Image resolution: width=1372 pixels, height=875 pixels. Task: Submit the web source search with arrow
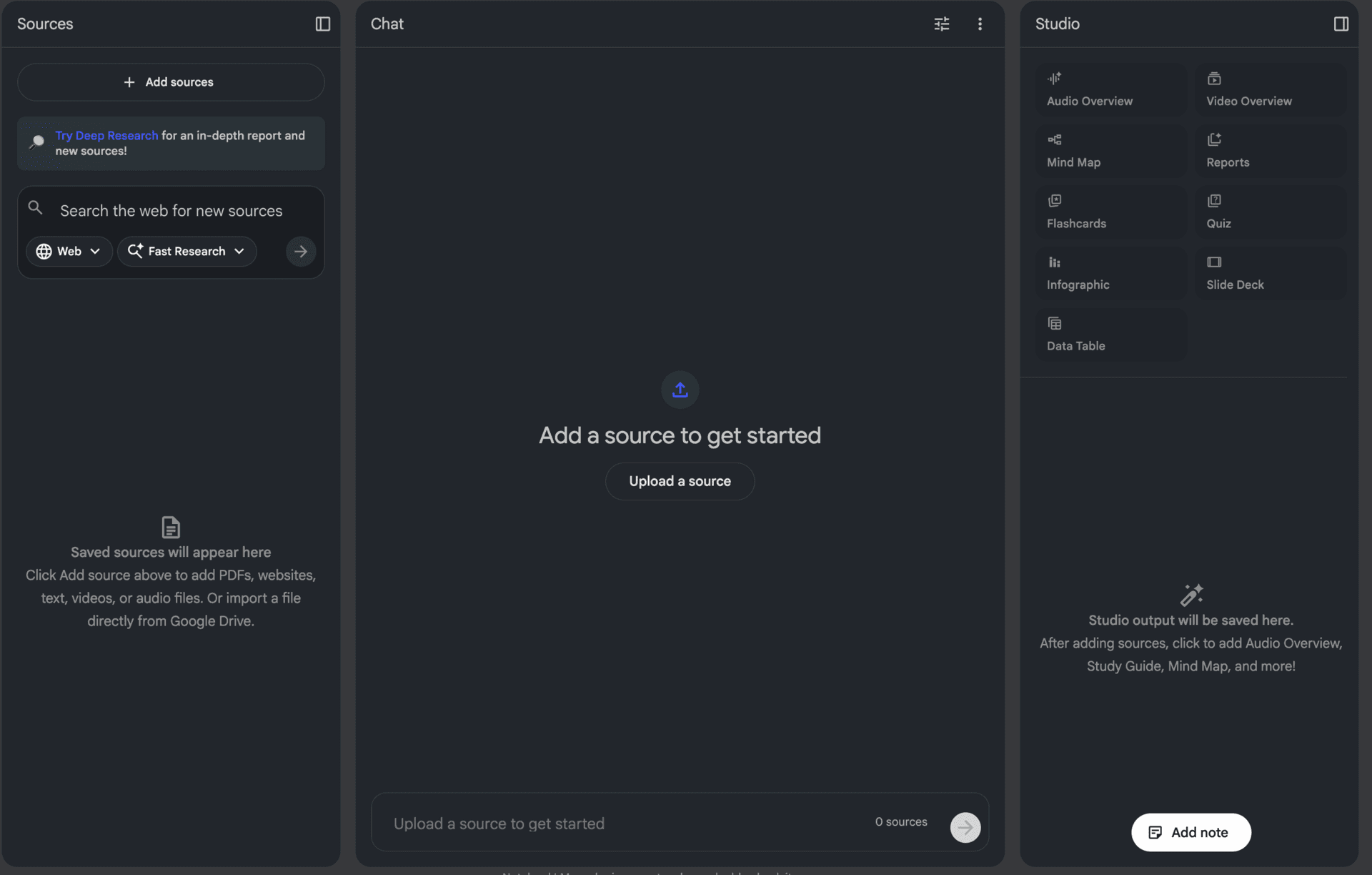coord(300,251)
